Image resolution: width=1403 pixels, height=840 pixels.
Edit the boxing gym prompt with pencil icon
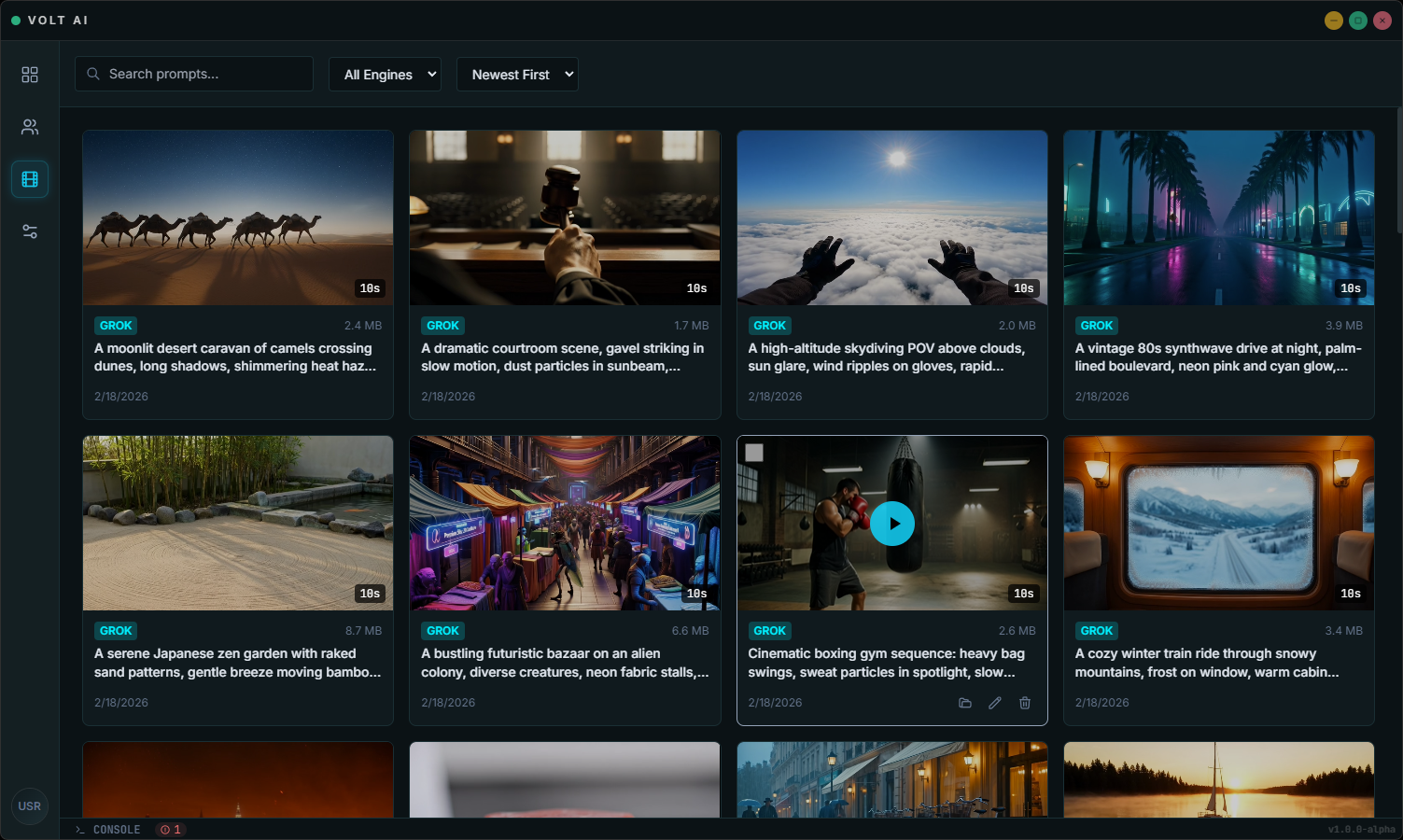994,703
